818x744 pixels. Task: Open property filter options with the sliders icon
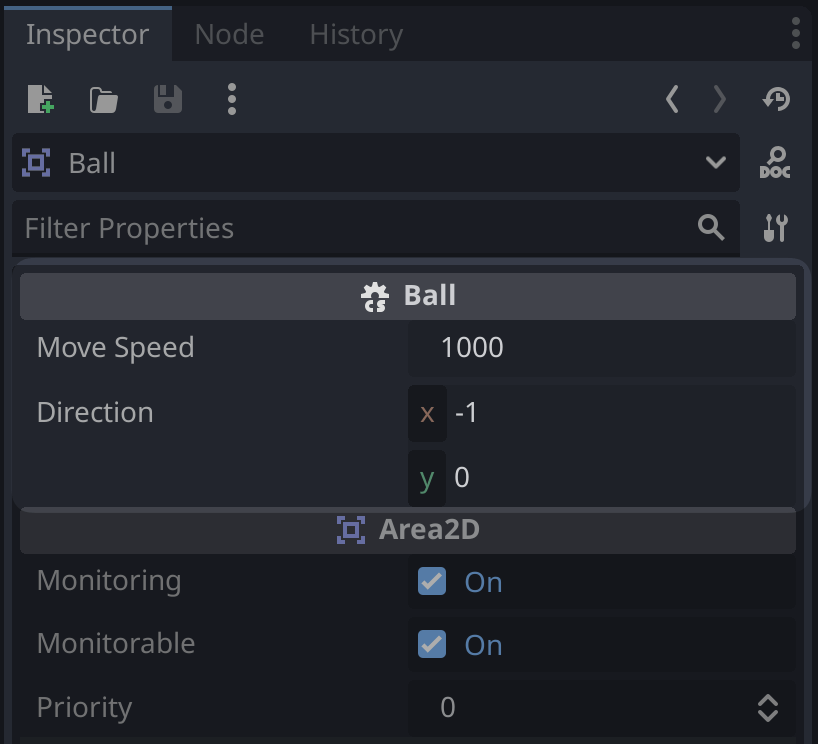[774, 228]
